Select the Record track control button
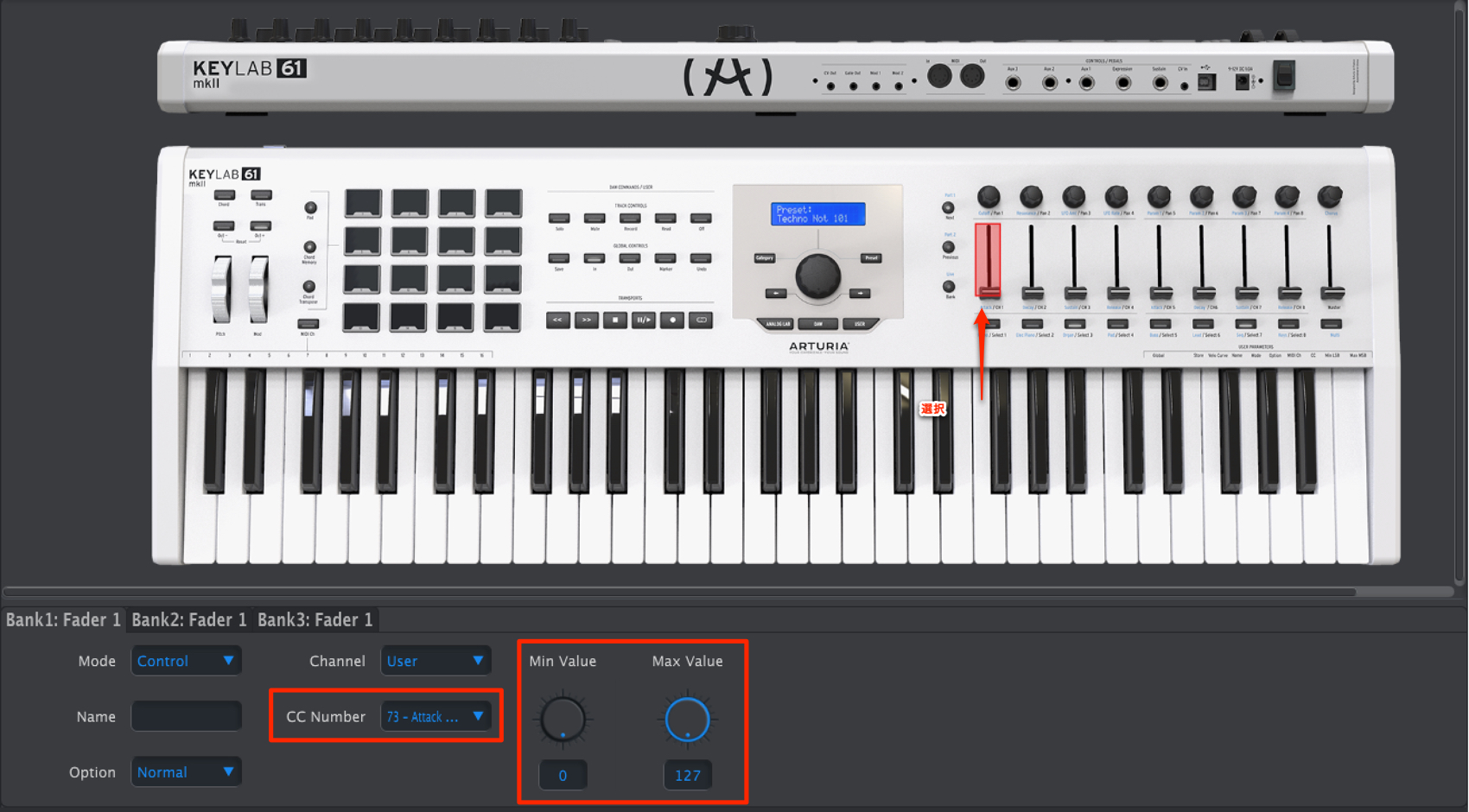 pos(630,219)
